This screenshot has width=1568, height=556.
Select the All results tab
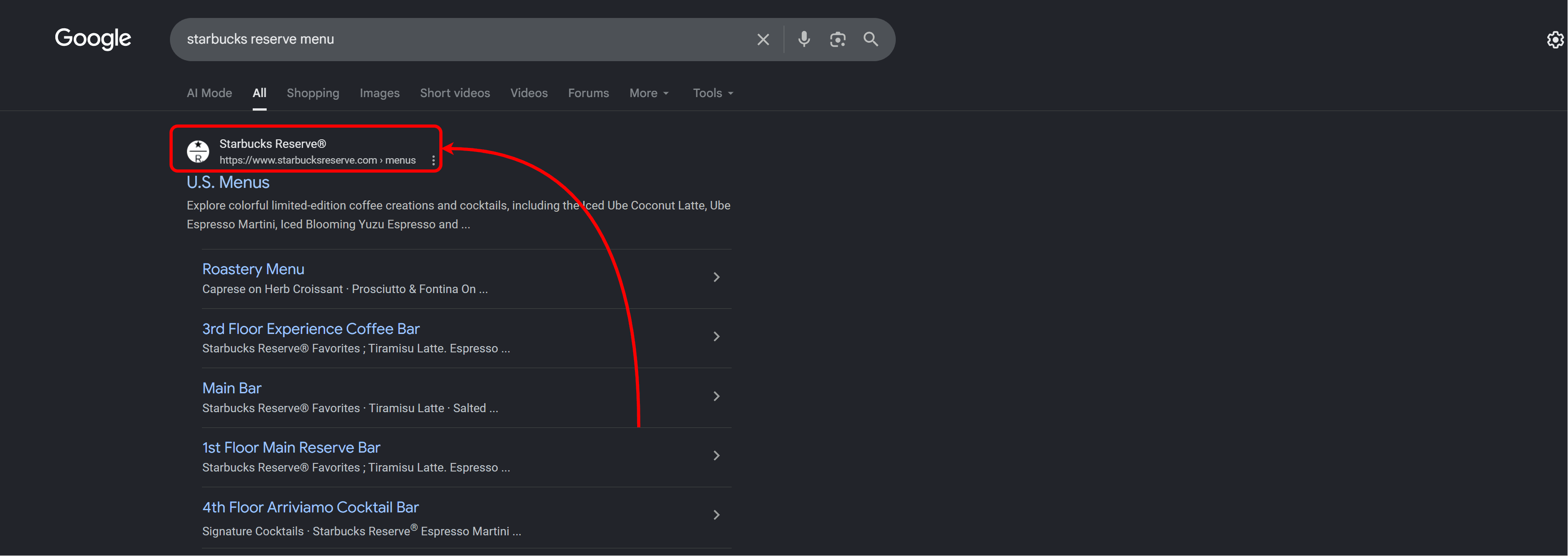(x=259, y=93)
